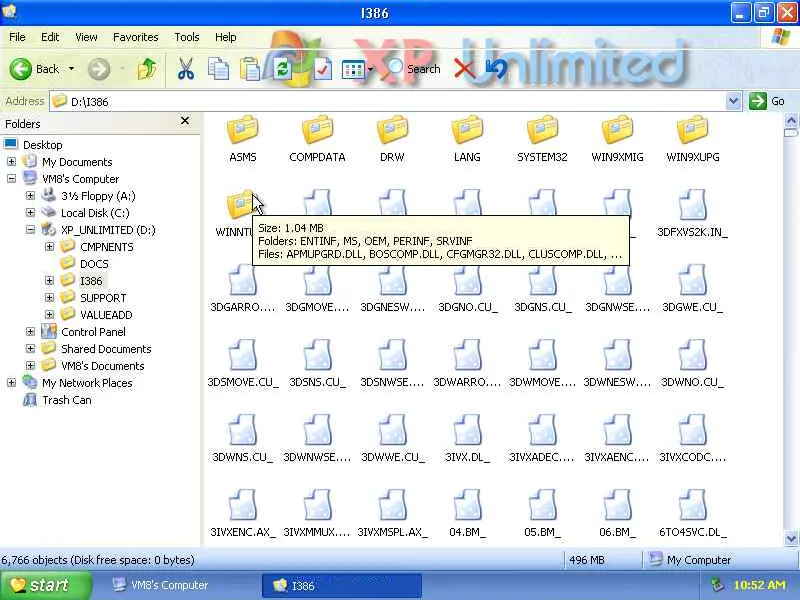Expand My Documents in folder tree

(x=12, y=162)
